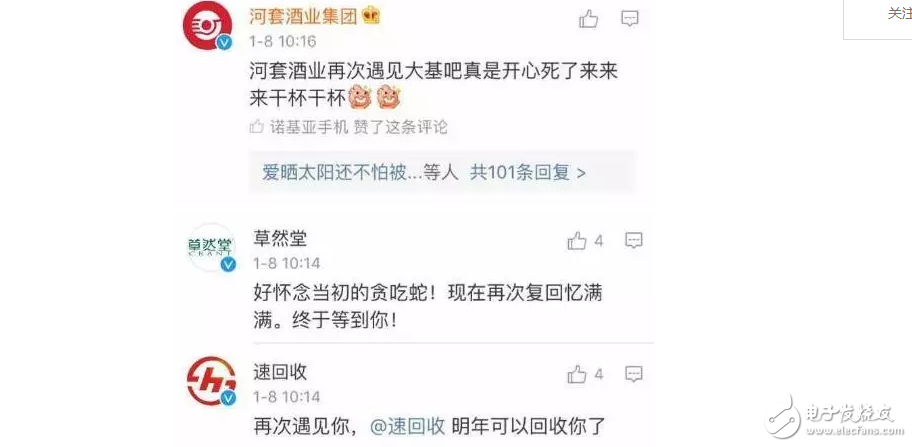Open the 草然堂 username link
Screen dimensions: 912x447
(x=280, y=238)
